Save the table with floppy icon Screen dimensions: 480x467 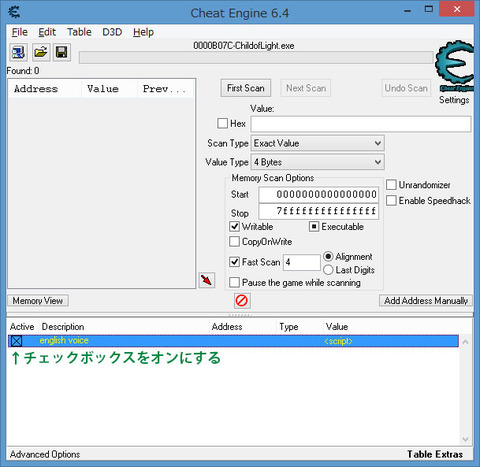pyautogui.click(x=62, y=52)
